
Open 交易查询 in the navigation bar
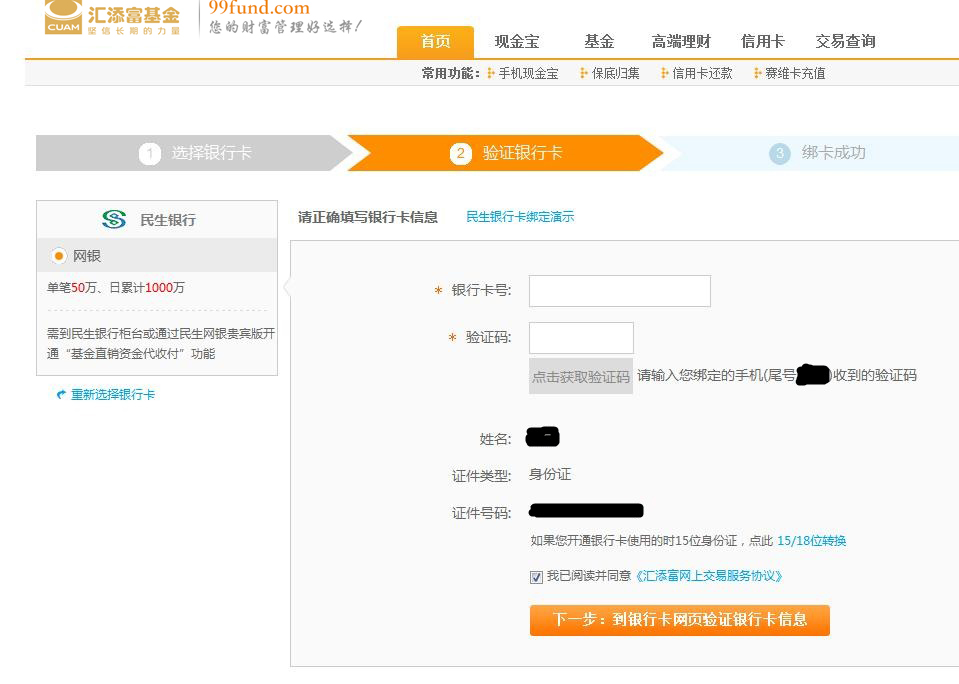[x=845, y=42]
